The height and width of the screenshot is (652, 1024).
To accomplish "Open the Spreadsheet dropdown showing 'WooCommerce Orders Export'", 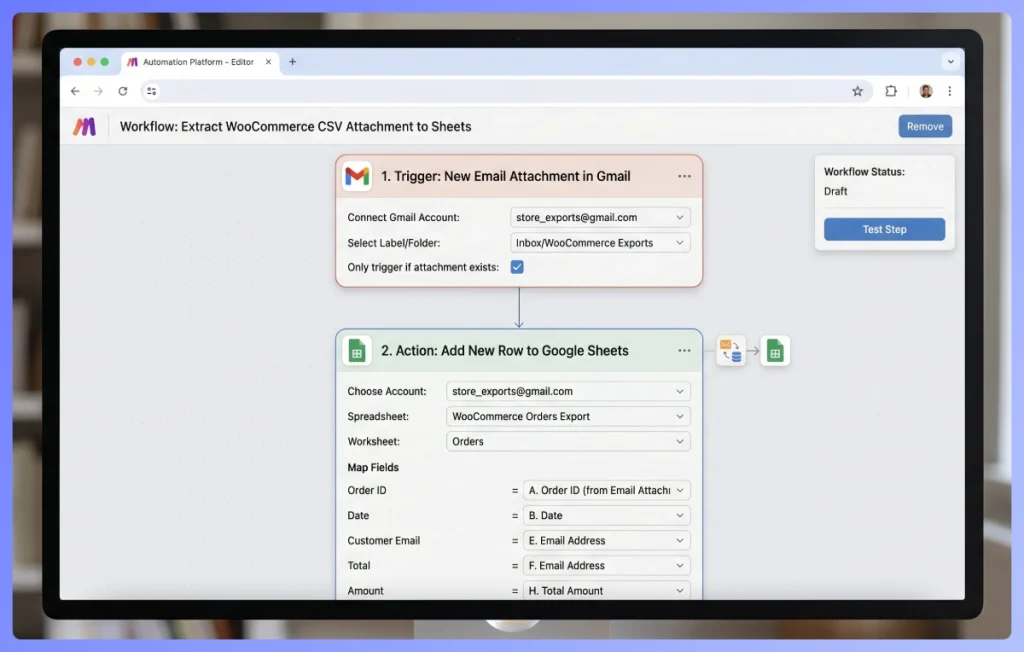I will [567, 416].
